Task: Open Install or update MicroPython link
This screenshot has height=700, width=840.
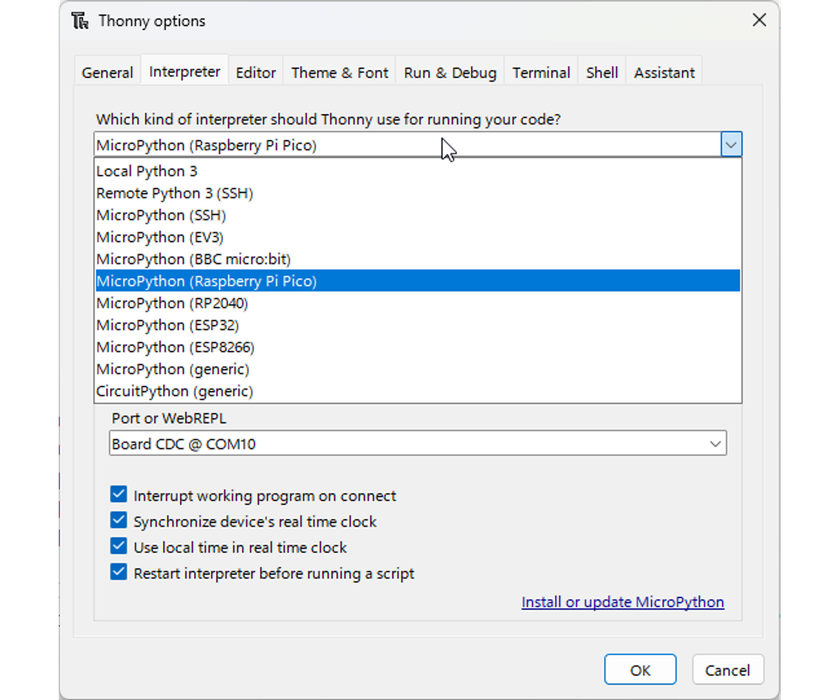Action: coord(622,602)
